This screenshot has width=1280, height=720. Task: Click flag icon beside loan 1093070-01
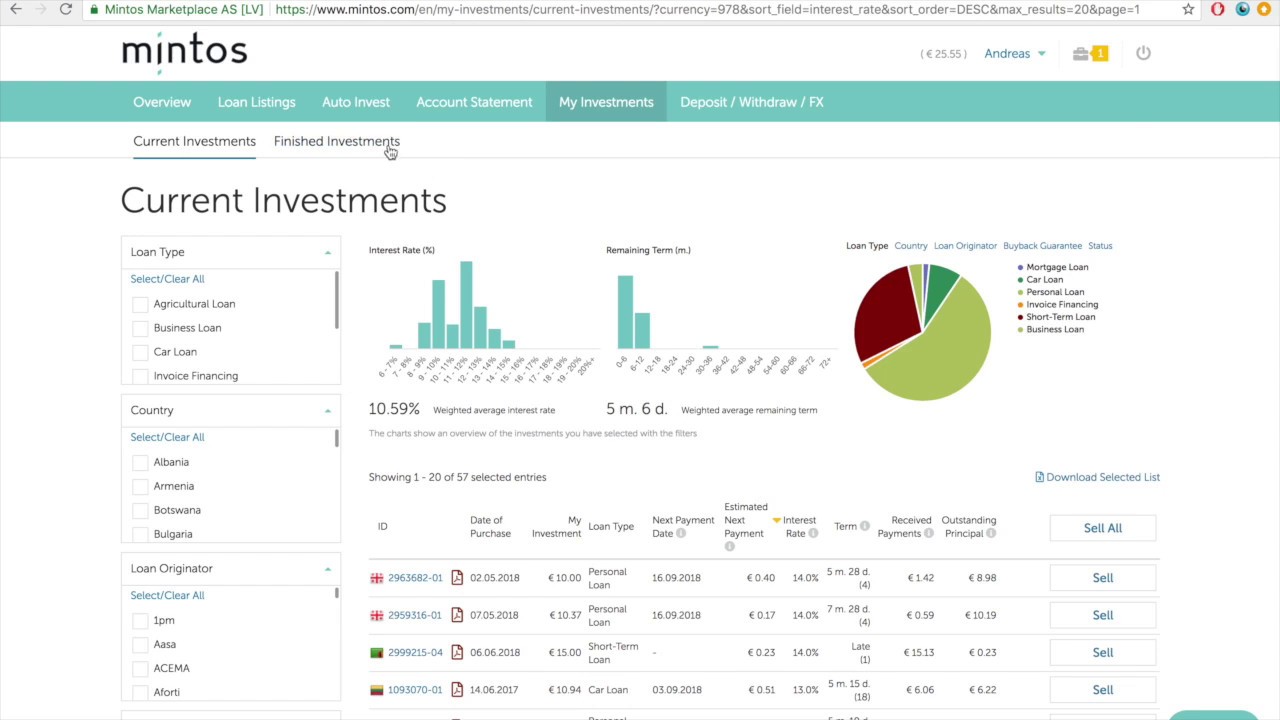[x=377, y=690]
